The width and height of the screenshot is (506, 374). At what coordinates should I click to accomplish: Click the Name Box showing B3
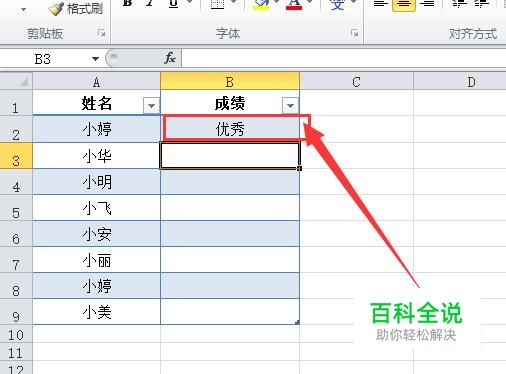pos(43,59)
